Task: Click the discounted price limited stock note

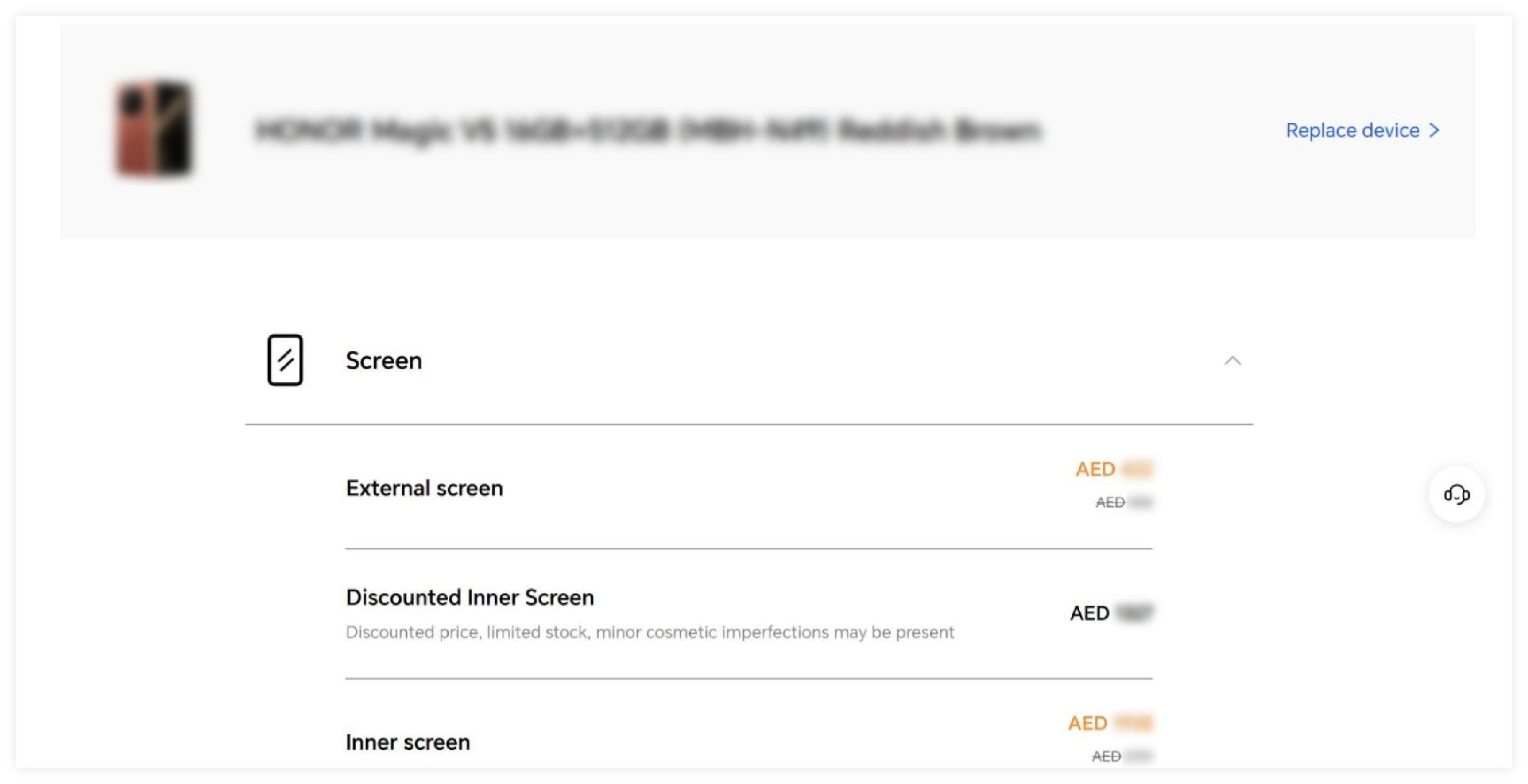Action: pos(650,632)
